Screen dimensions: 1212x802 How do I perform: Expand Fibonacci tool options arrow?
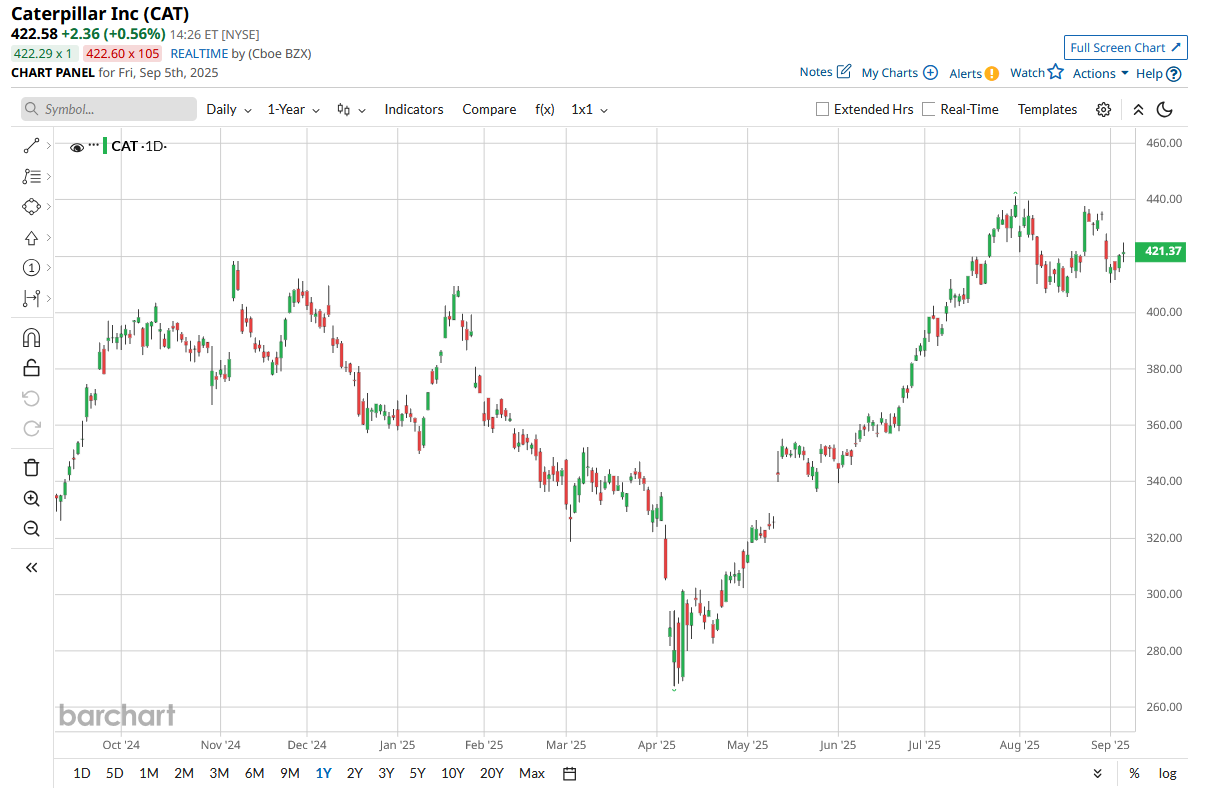click(48, 176)
